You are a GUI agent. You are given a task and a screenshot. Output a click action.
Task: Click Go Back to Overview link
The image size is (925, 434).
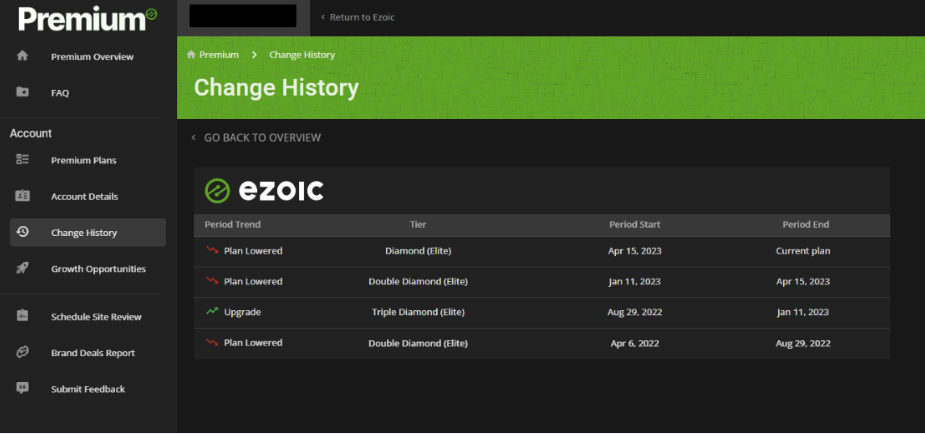[x=262, y=138]
